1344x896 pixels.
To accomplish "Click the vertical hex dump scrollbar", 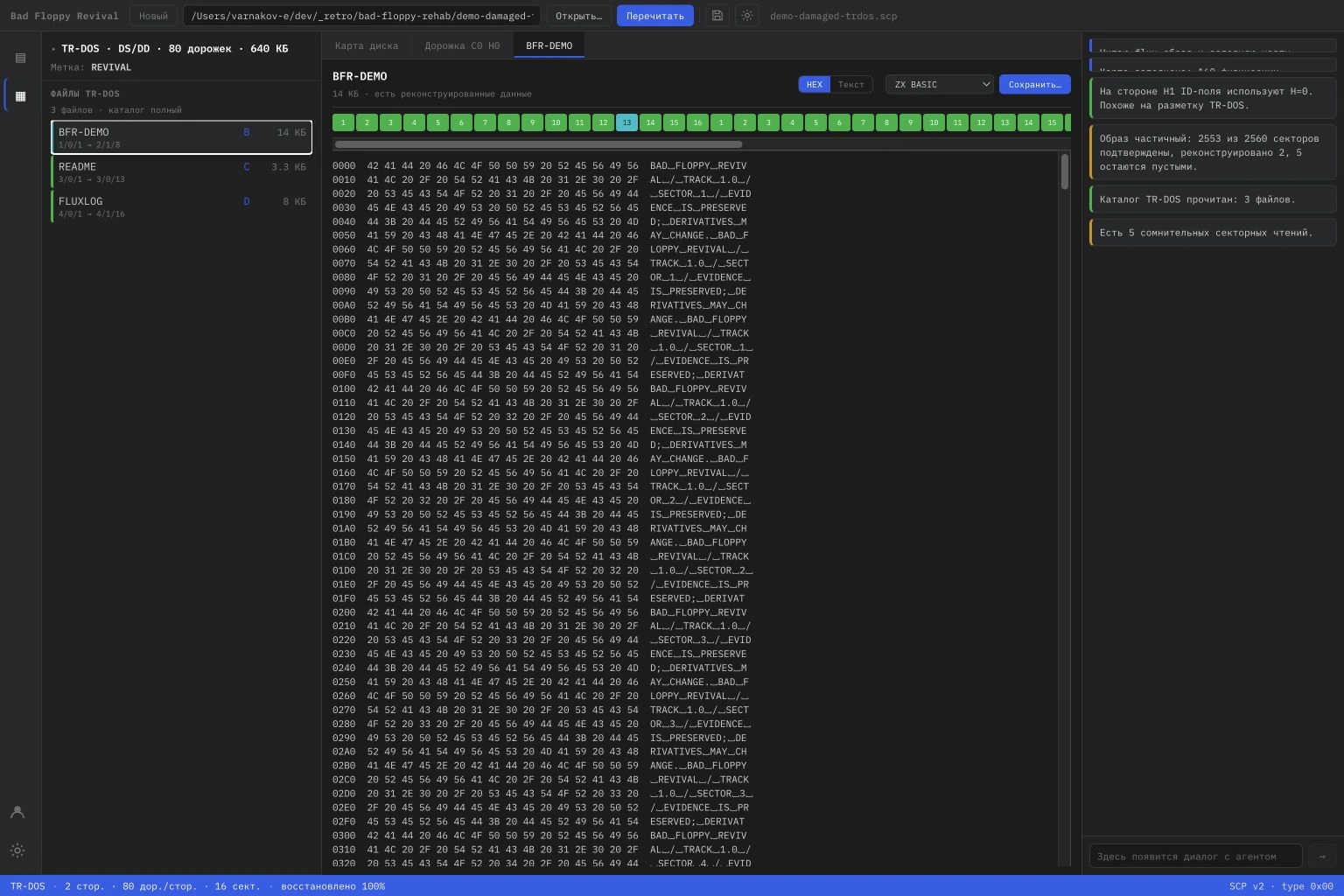I will (1064, 171).
